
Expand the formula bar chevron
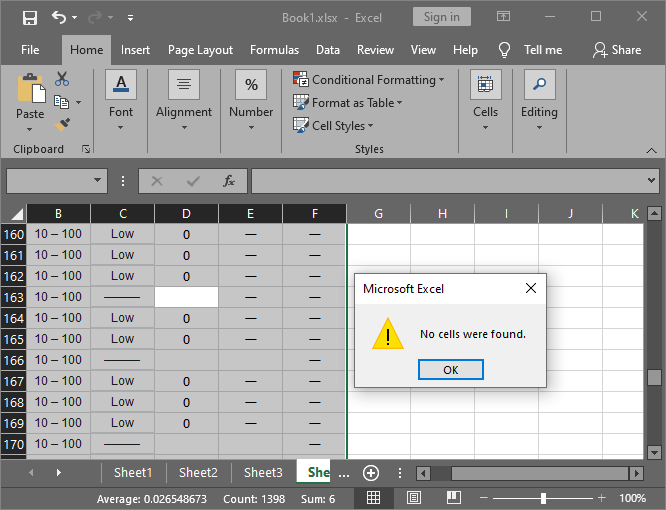click(651, 180)
